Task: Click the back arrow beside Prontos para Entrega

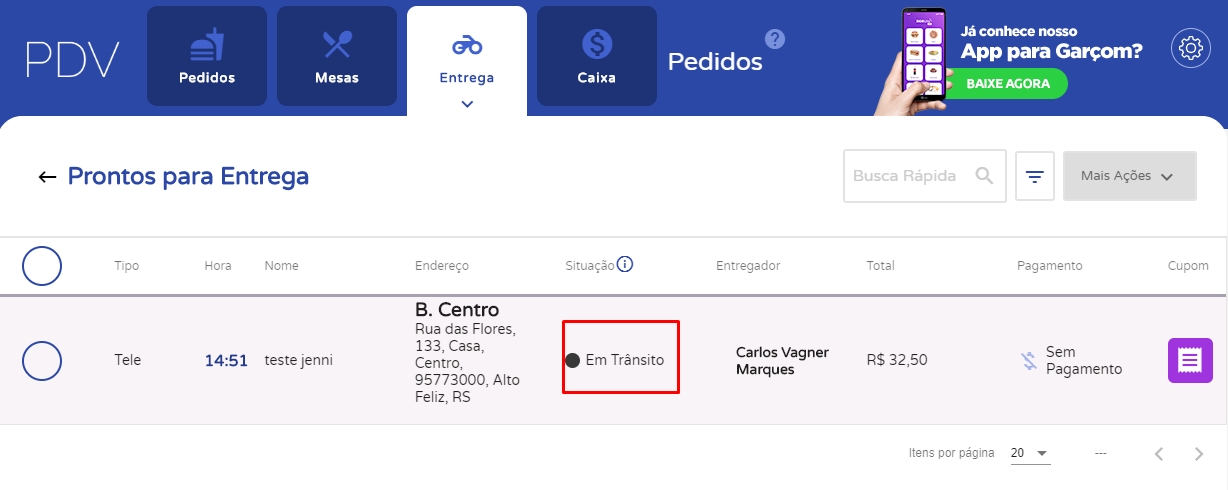Action: [46, 177]
